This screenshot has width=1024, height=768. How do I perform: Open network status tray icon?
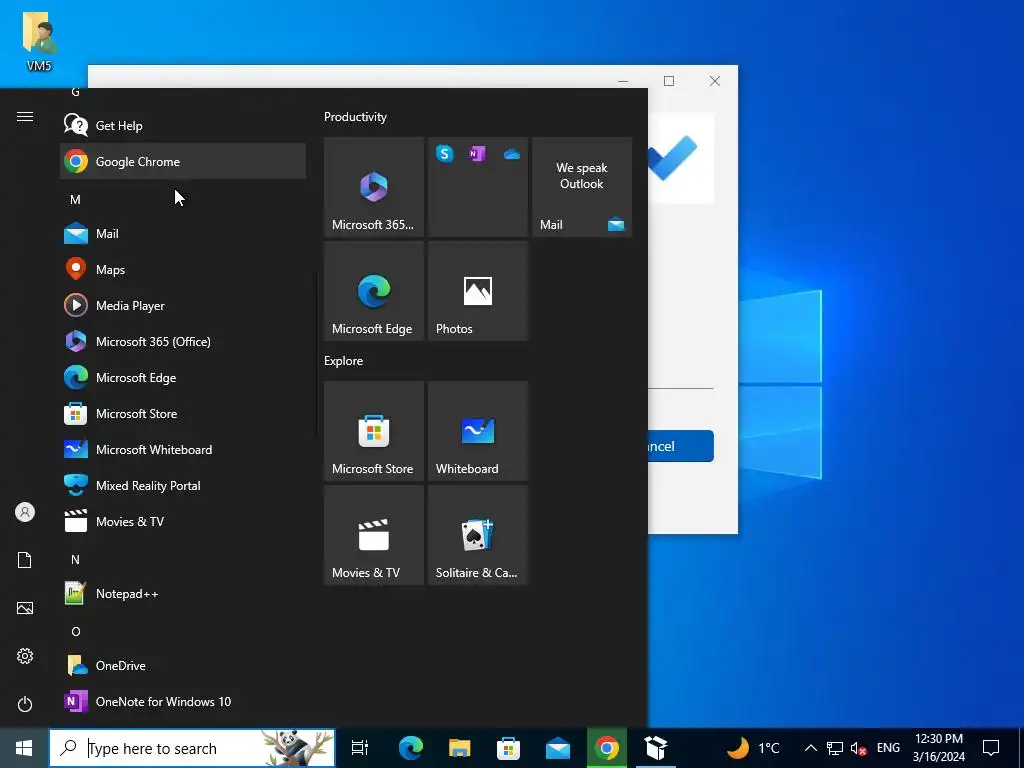point(835,748)
